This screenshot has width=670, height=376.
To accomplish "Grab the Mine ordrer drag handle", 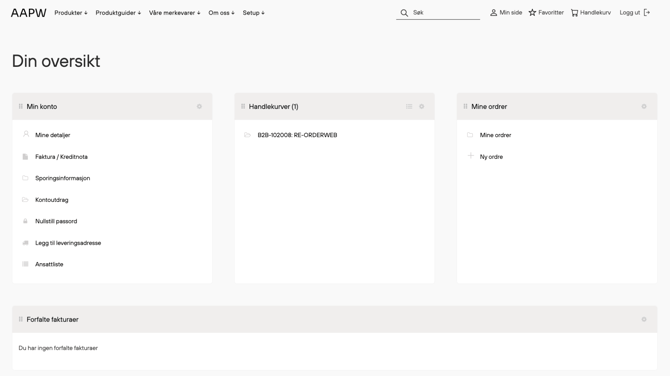I will (x=465, y=106).
